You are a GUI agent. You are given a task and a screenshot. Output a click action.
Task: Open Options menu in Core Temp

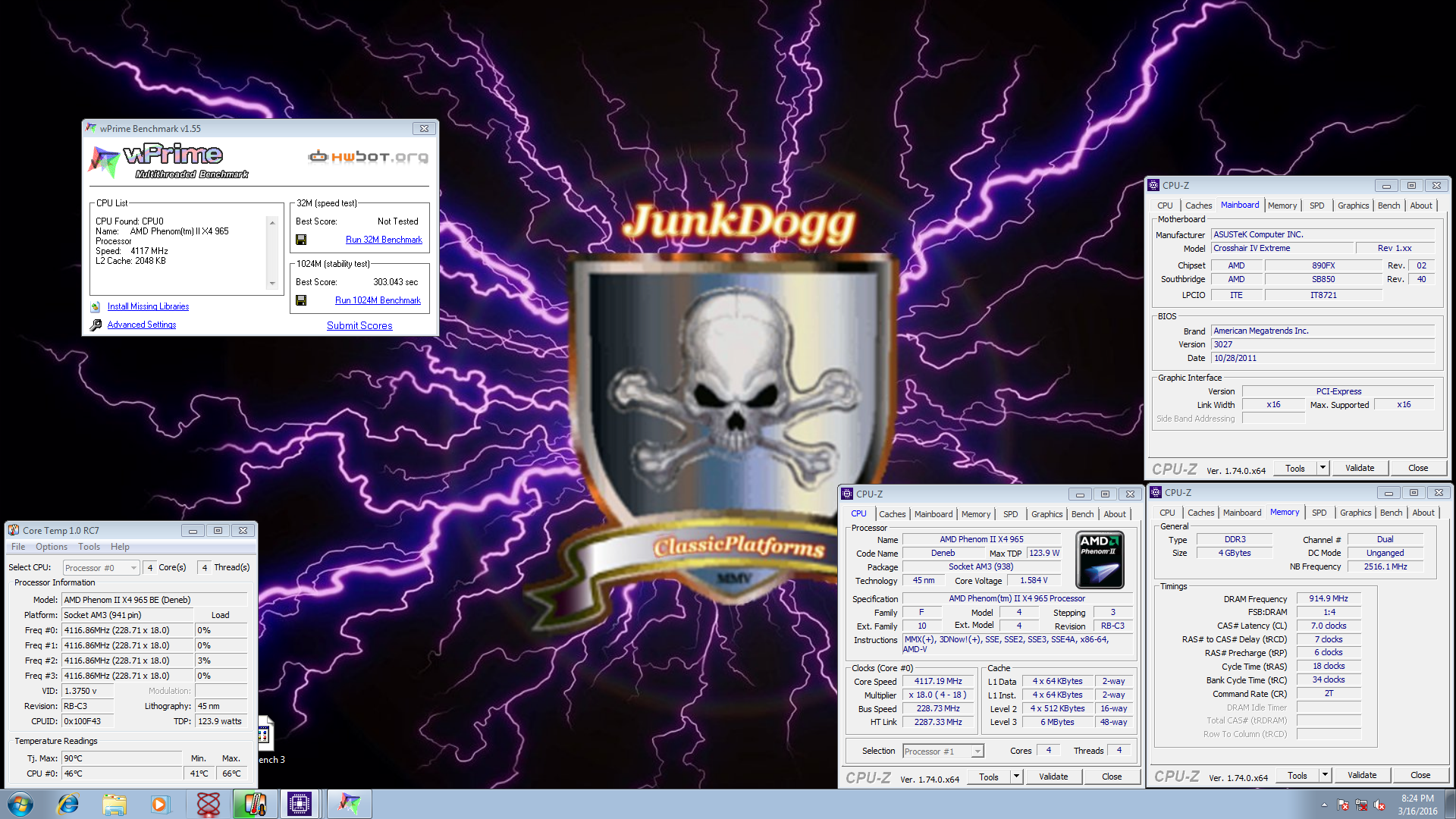point(52,547)
